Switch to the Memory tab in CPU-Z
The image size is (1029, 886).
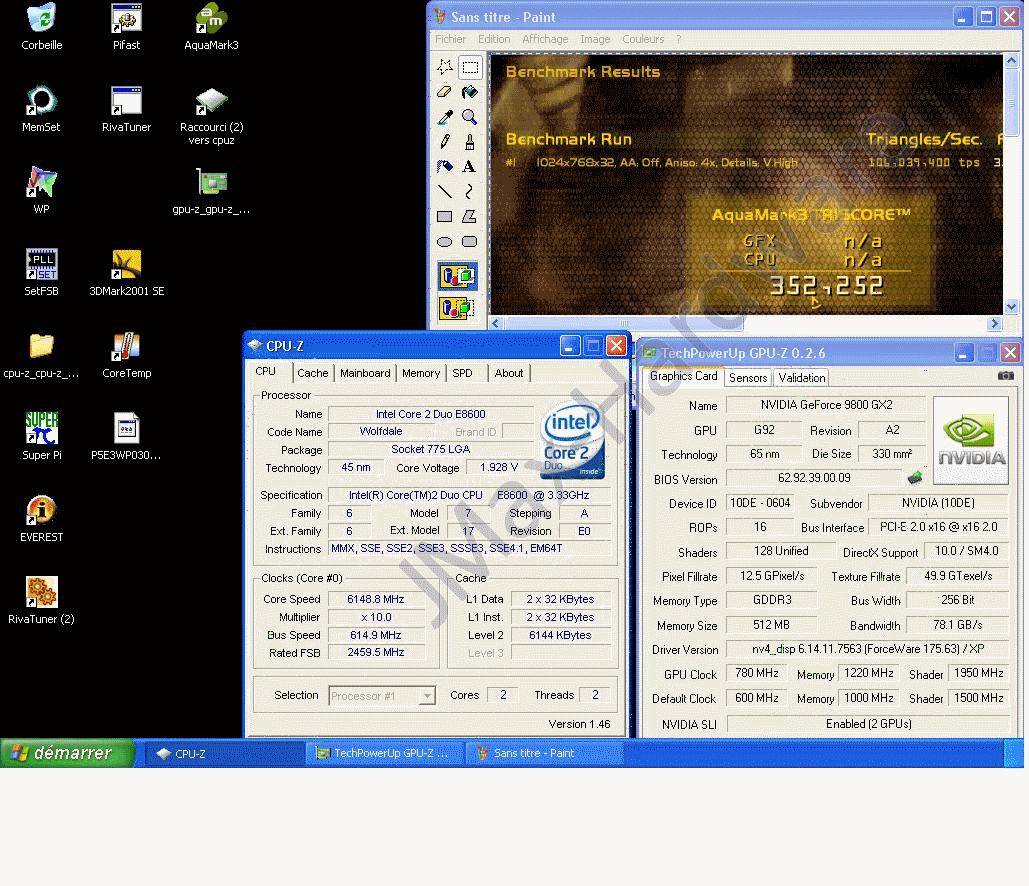click(x=421, y=373)
